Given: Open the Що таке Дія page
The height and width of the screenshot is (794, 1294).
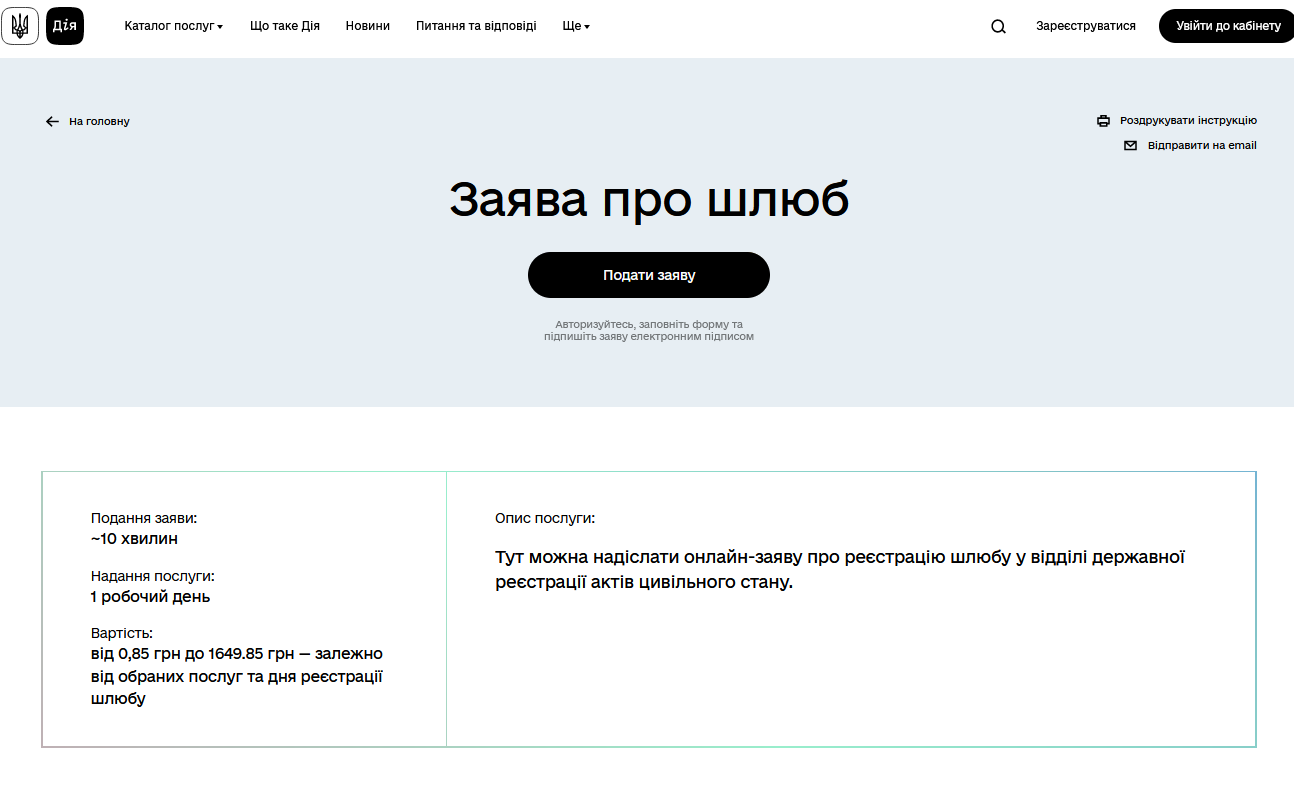Looking at the screenshot, I should click(x=285, y=26).
